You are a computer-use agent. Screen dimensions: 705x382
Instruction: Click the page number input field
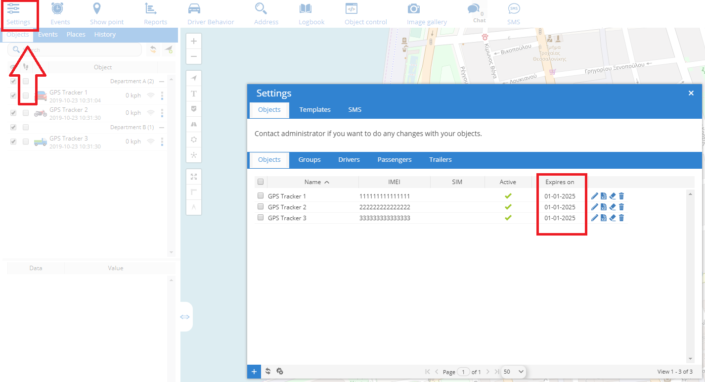pos(463,372)
